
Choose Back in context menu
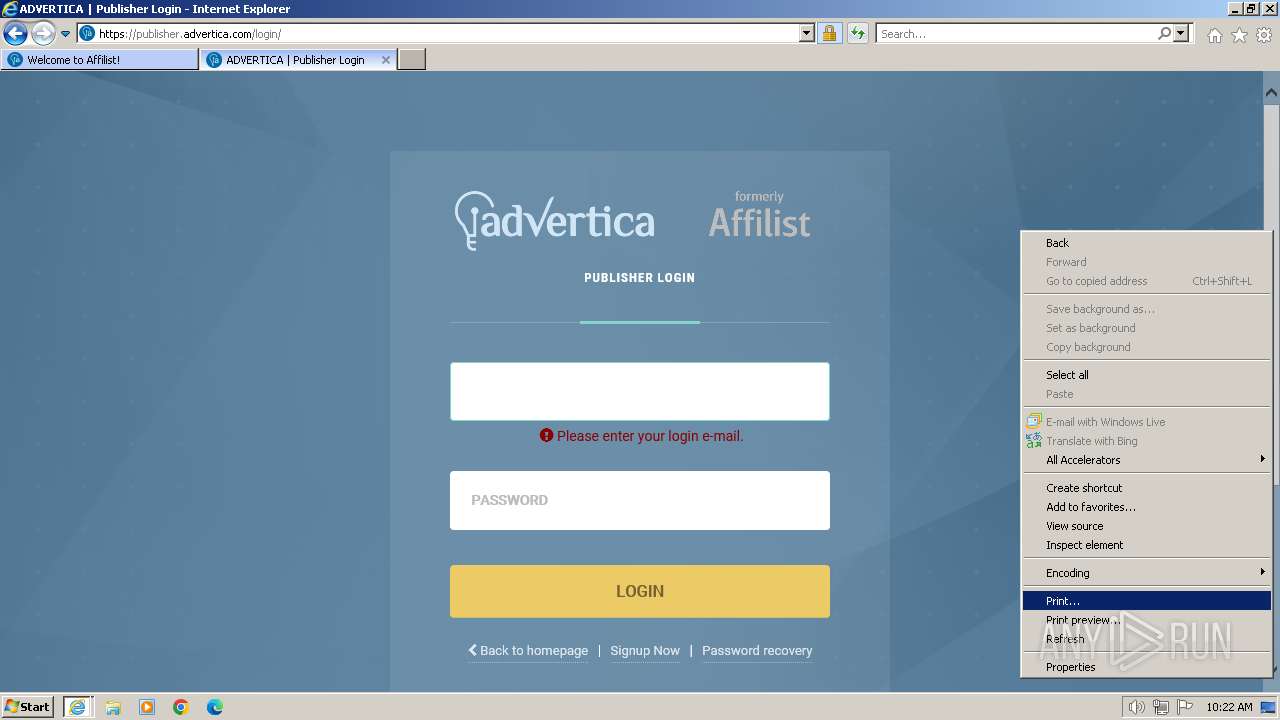[1146, 243]
